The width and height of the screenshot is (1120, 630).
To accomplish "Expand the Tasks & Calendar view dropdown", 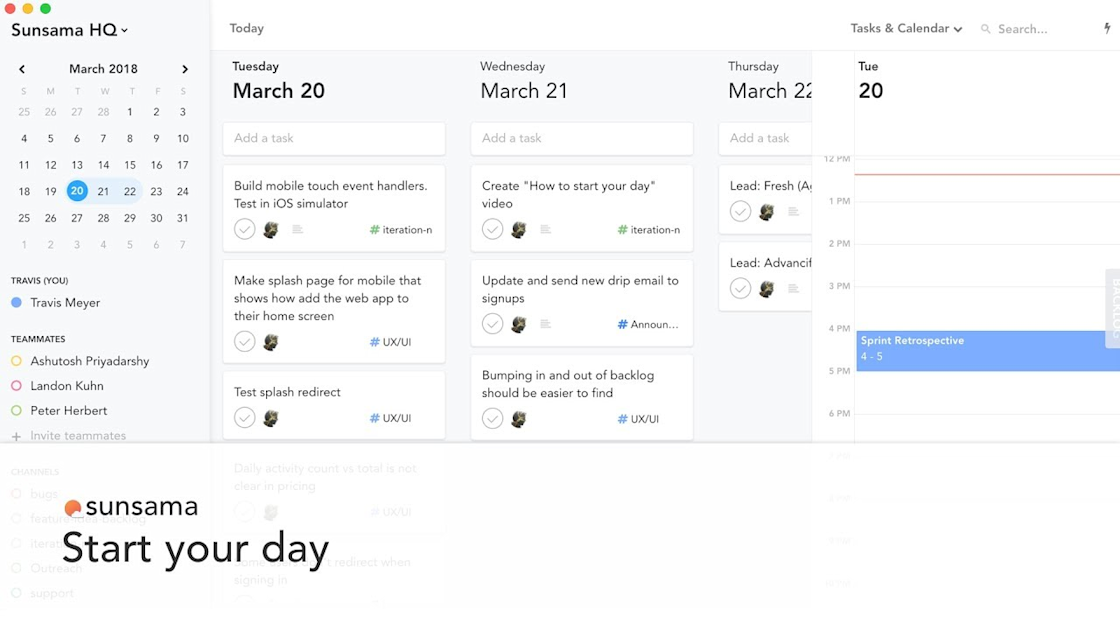I will [x=906, y=29].
